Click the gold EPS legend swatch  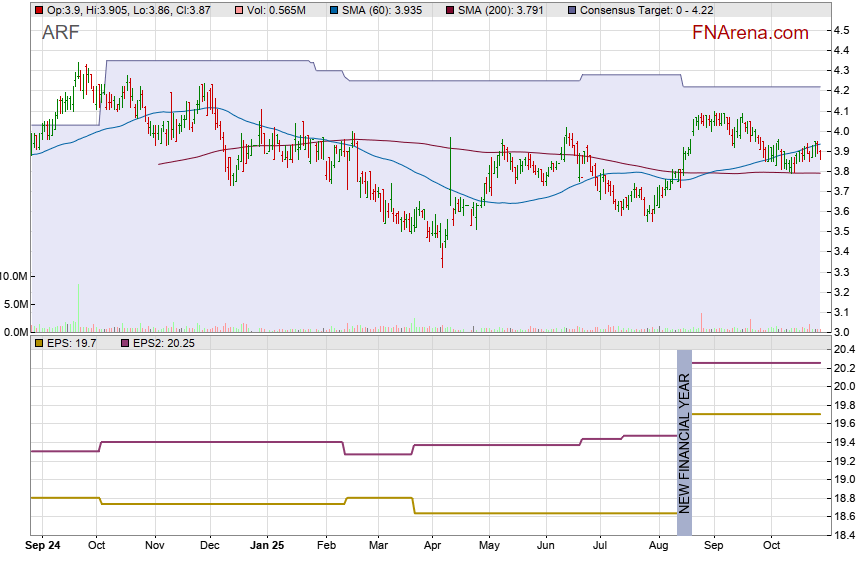point(38,343)
